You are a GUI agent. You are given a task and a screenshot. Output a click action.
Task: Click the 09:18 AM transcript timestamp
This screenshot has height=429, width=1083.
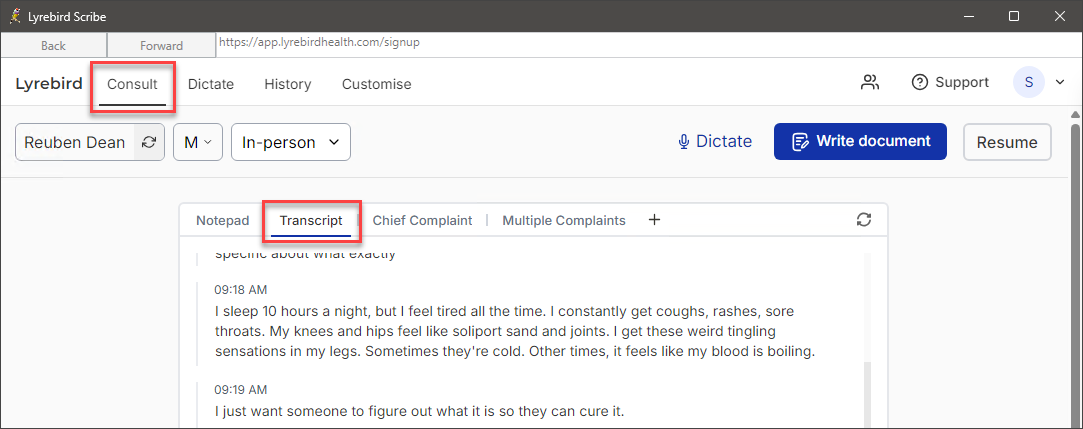(x=240, y=289)
